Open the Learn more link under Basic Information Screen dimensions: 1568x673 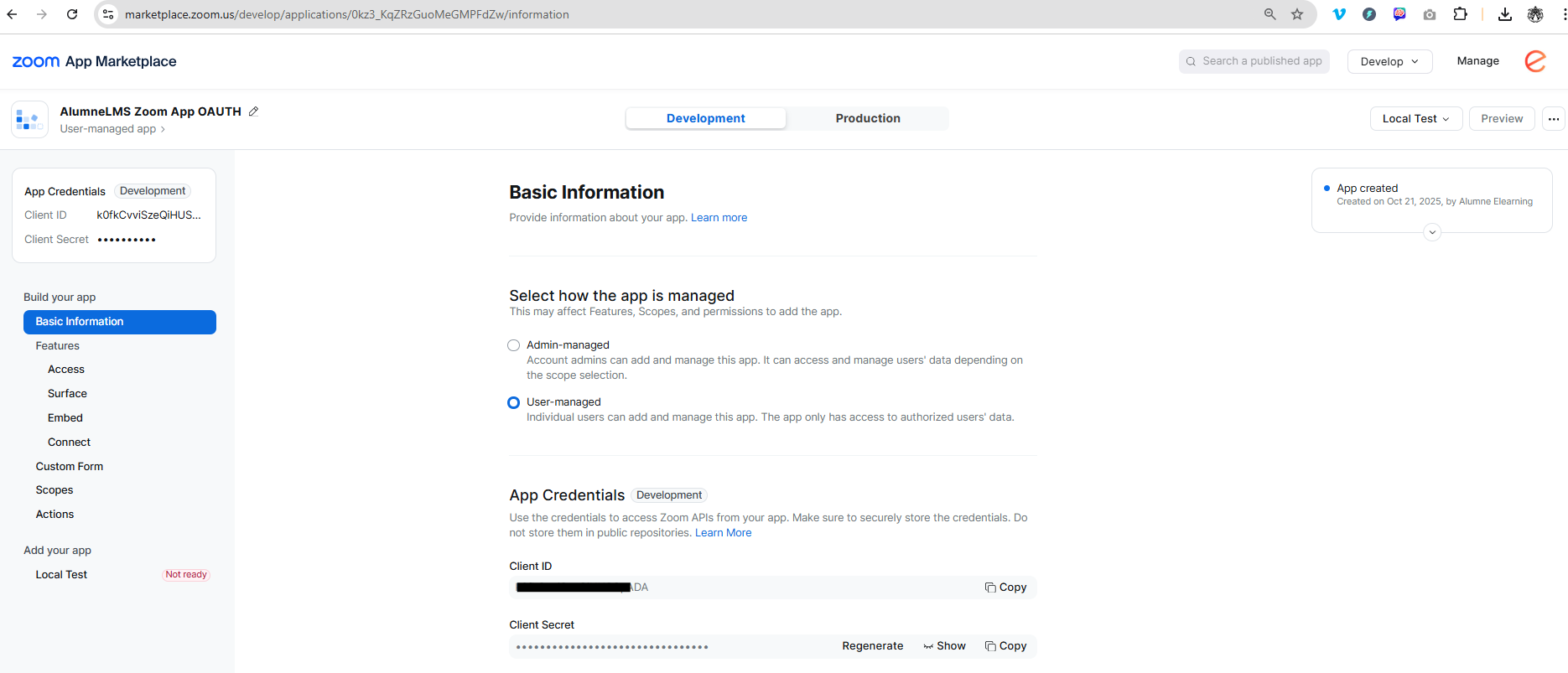click(x=719, y=218)
